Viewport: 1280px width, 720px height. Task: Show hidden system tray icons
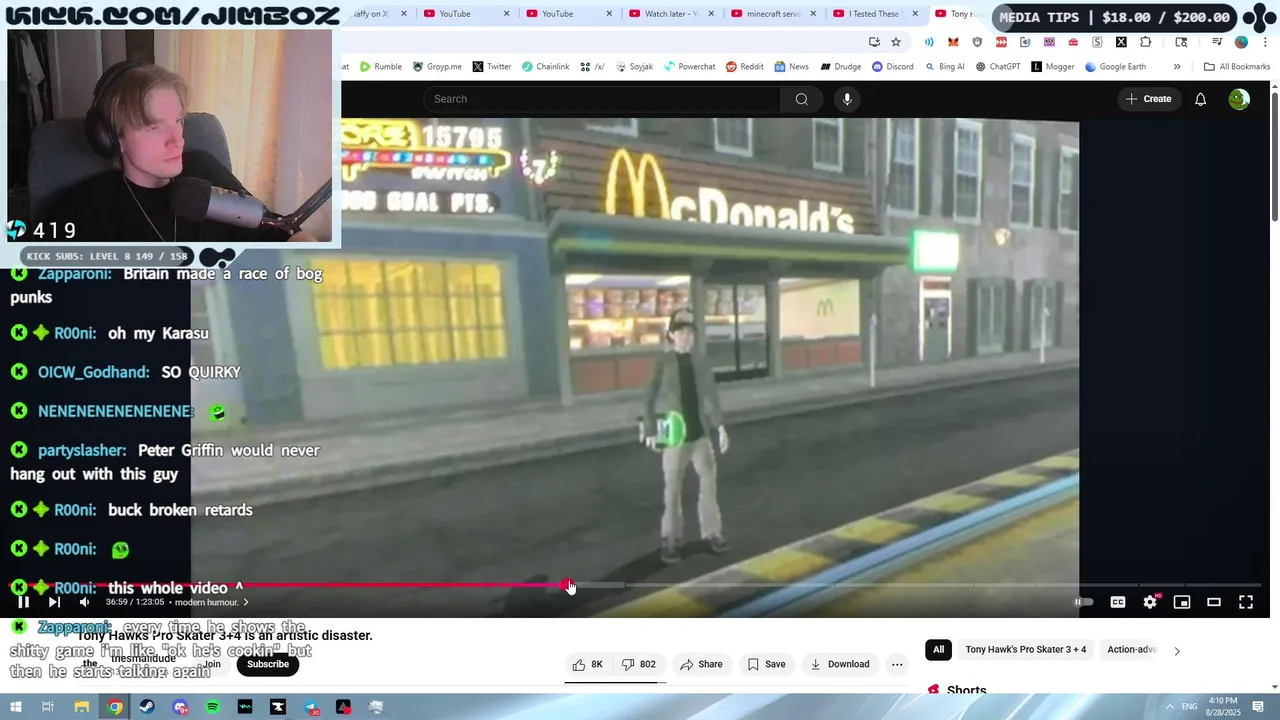pyautogui.click(x=1171, y=707)
